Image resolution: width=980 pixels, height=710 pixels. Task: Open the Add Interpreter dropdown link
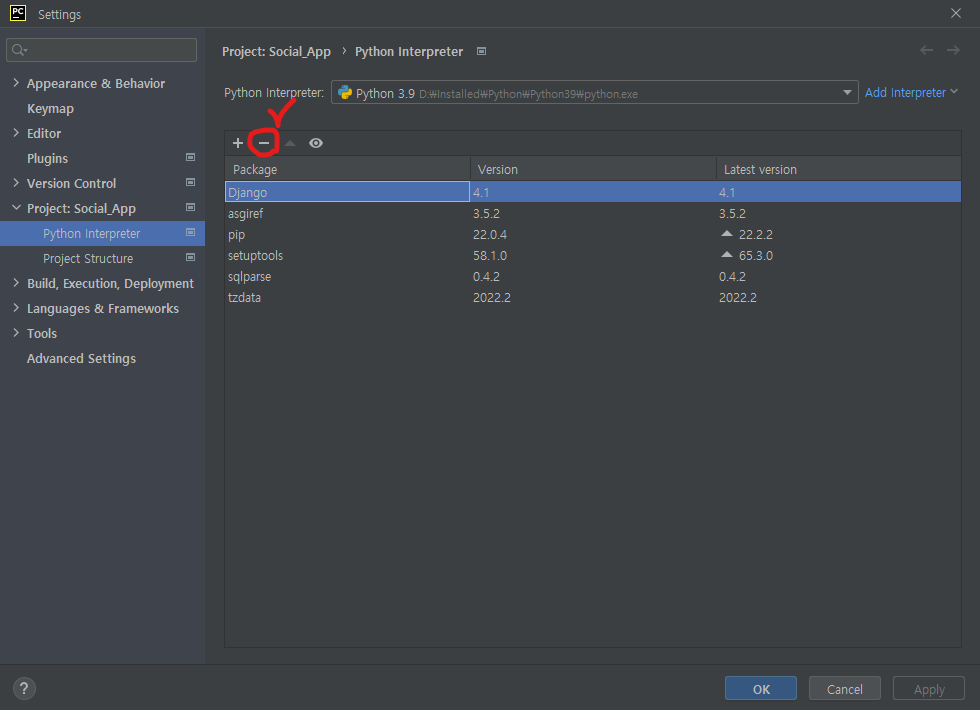click(911, 92)
